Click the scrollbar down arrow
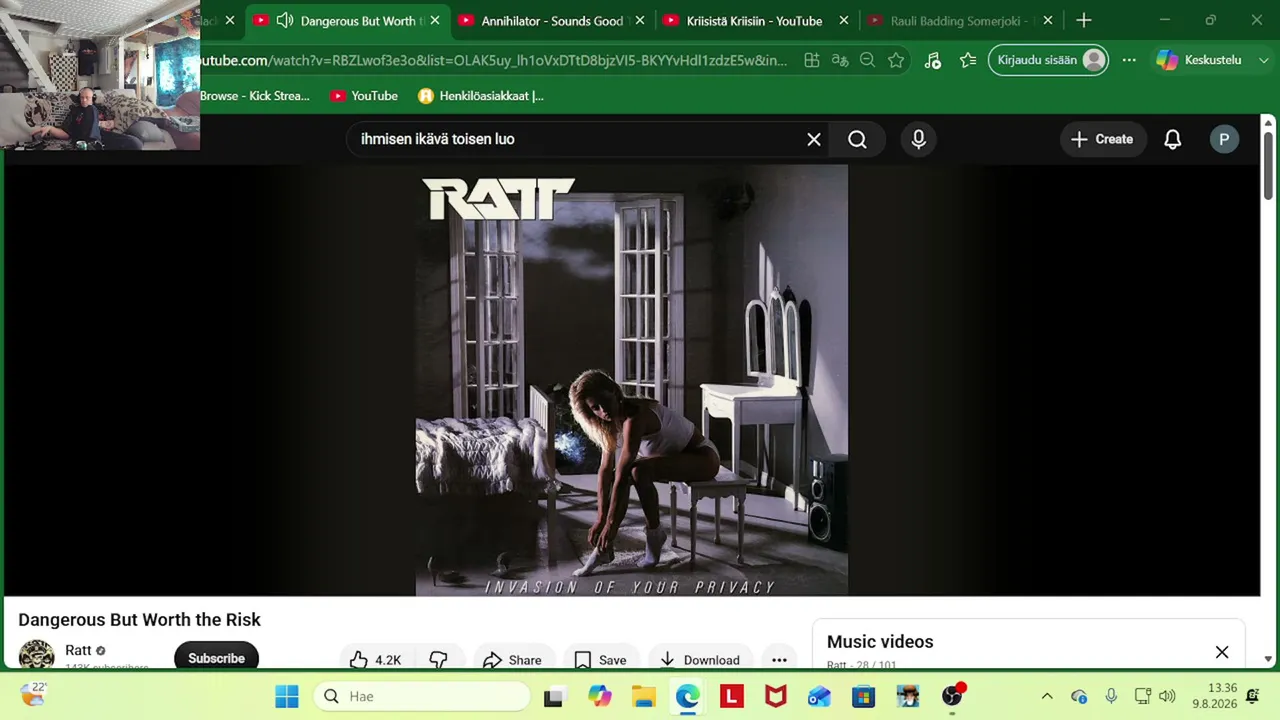Screen dimensions: 1280x720 tap(1268, 659)
